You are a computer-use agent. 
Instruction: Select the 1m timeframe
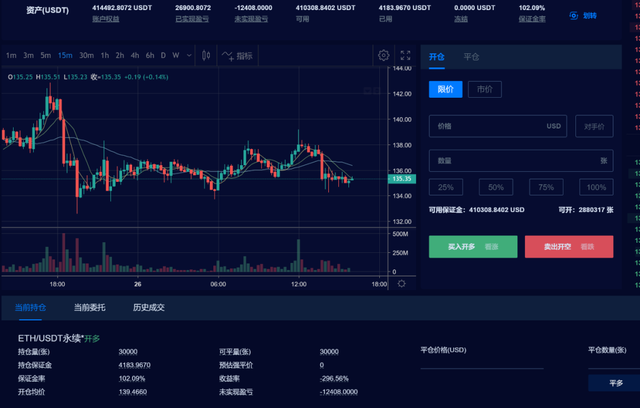[11, 55]
